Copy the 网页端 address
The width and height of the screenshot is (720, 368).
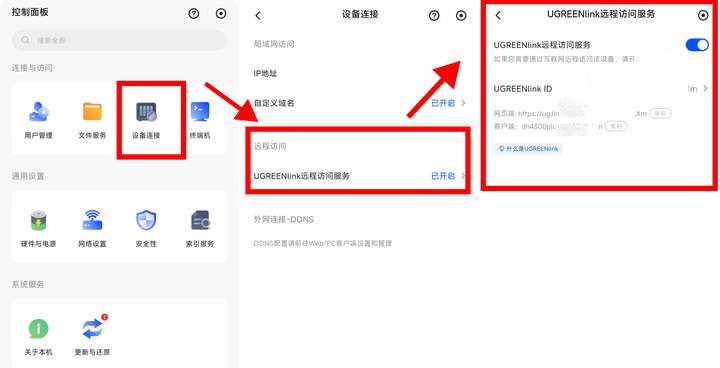pyautogui.click(x=660, y=113)
